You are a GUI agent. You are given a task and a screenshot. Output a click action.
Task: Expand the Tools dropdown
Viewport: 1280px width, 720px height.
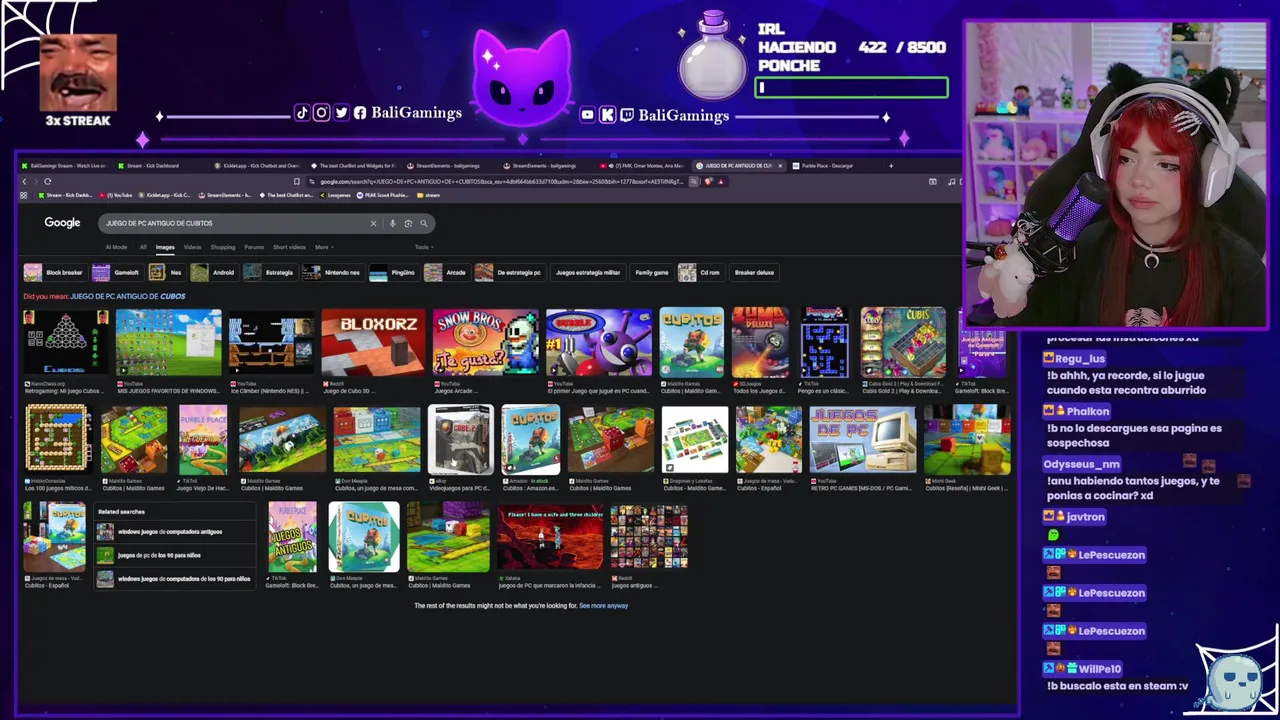coord(423,247)
